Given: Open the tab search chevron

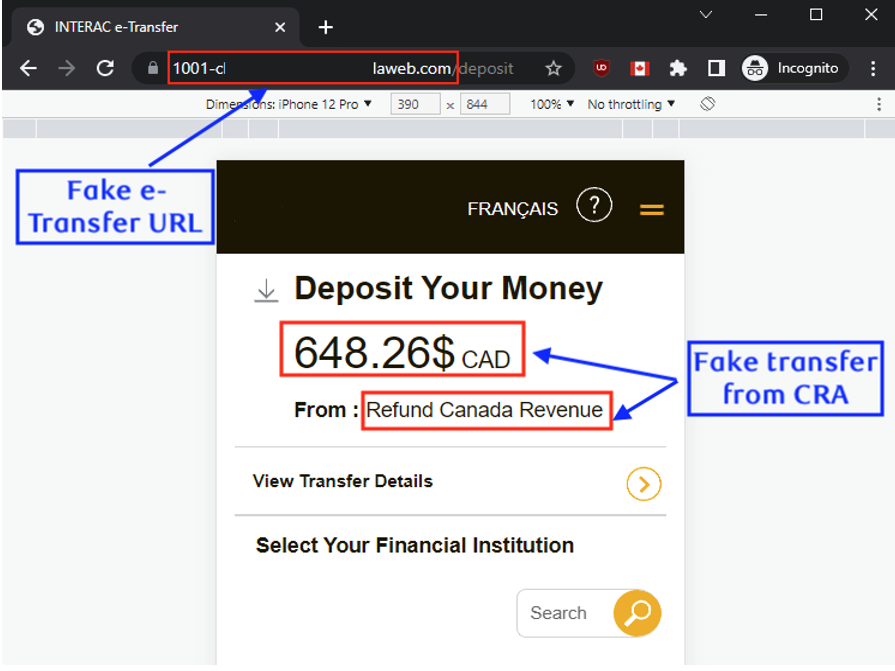Looking at the screenshot, I should pyautogui.click(x=706, y=14).
